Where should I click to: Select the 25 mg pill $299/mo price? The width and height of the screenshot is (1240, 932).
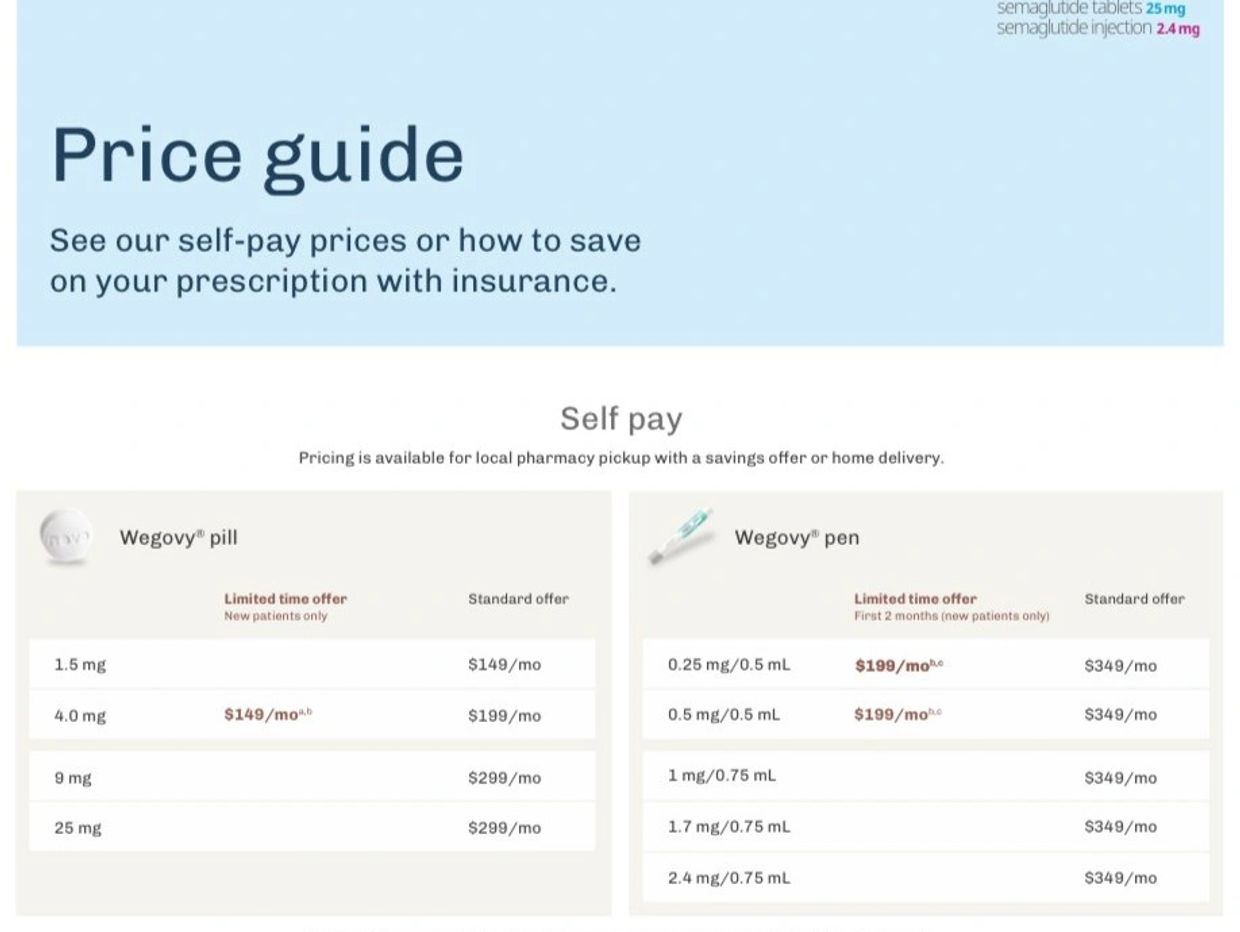click(504, 828)
